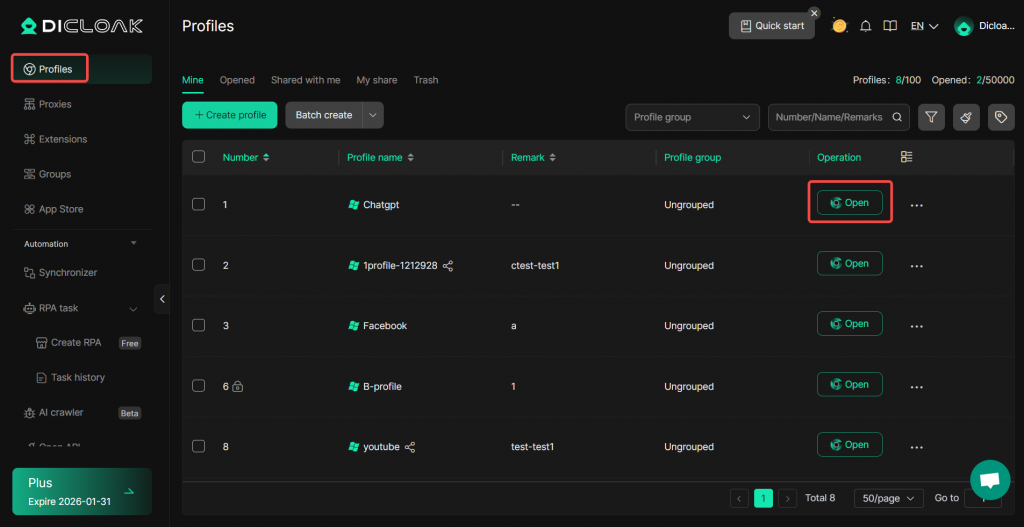Click the gold coin icon

[x=840, y=26]
